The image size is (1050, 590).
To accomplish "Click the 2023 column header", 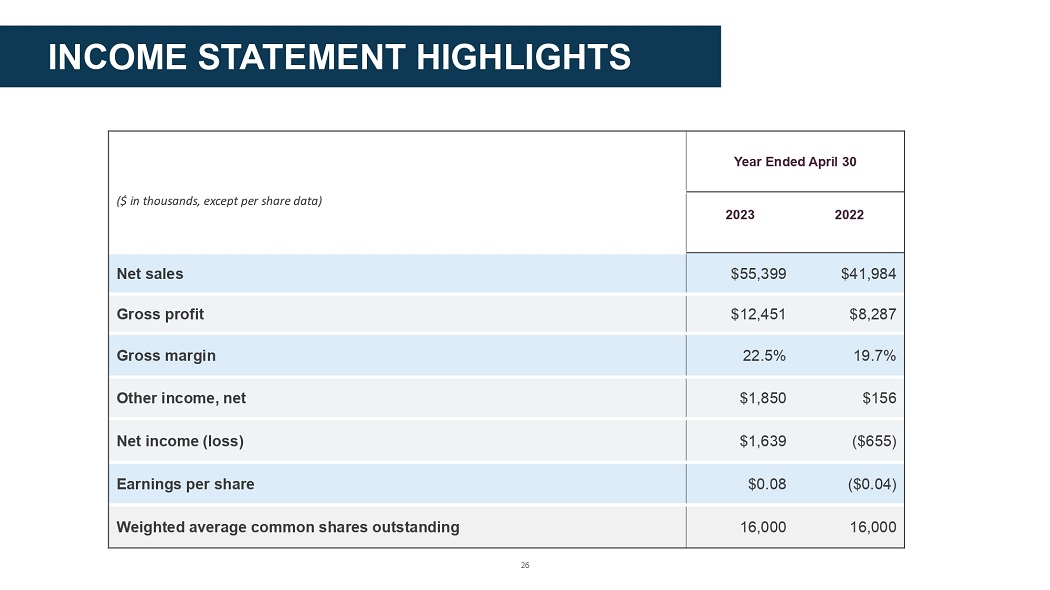I will (x=740, y=215).
